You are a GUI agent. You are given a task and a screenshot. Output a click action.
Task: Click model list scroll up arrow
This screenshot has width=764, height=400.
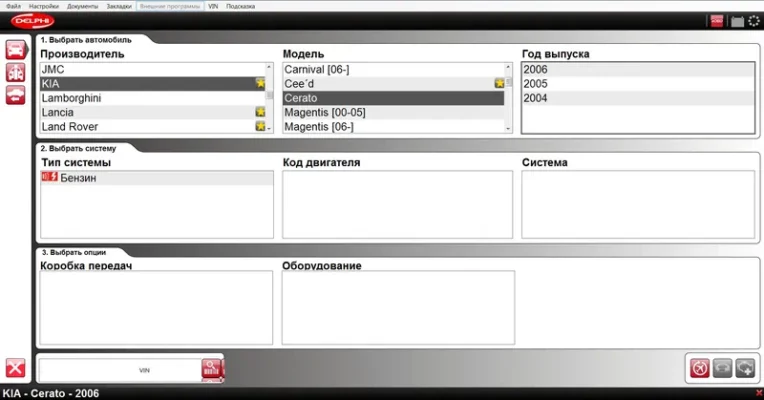(x=508, y=66)
